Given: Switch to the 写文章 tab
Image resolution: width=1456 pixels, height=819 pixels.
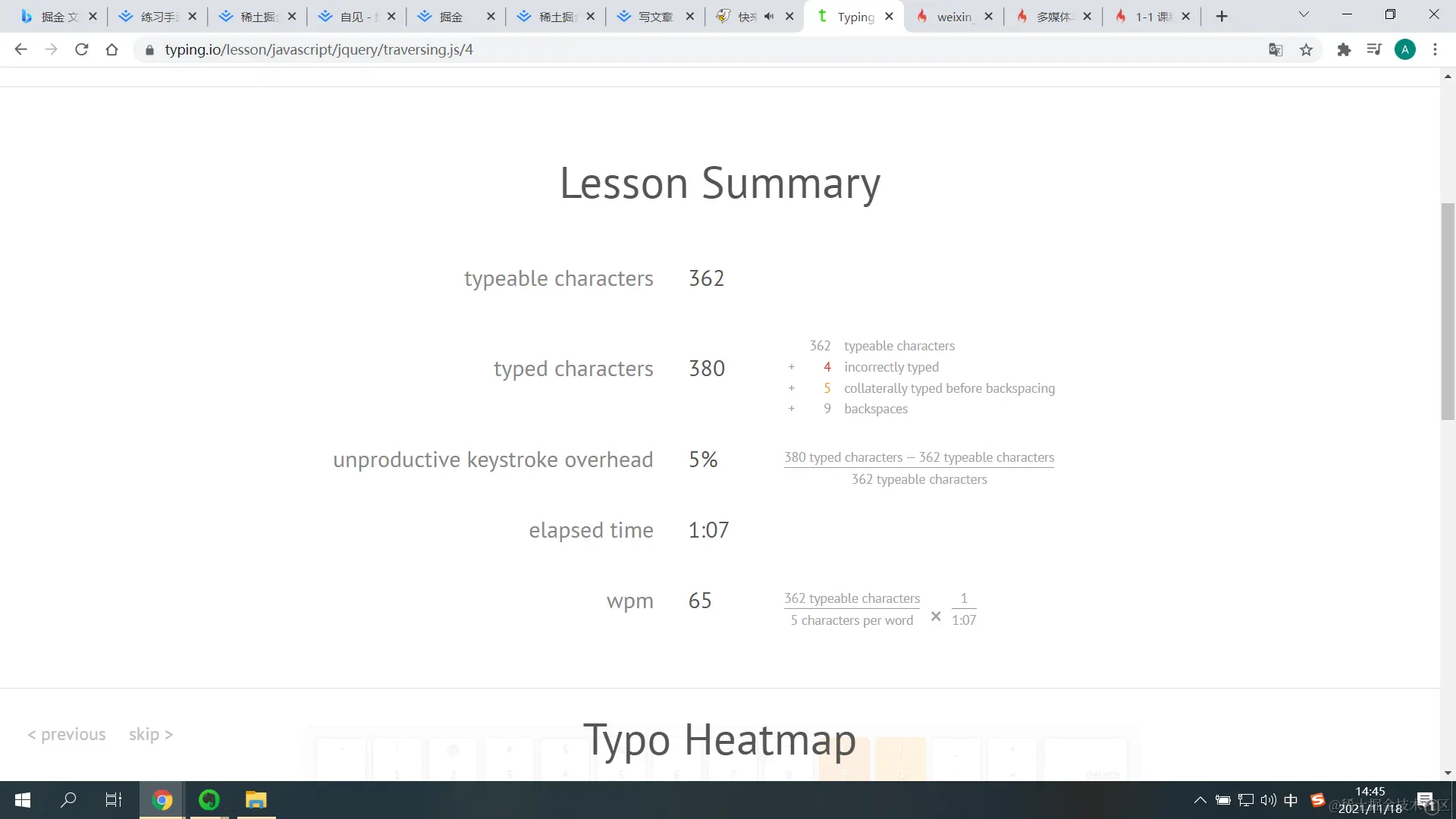Looking at the screenshot, I should point(654,16).
